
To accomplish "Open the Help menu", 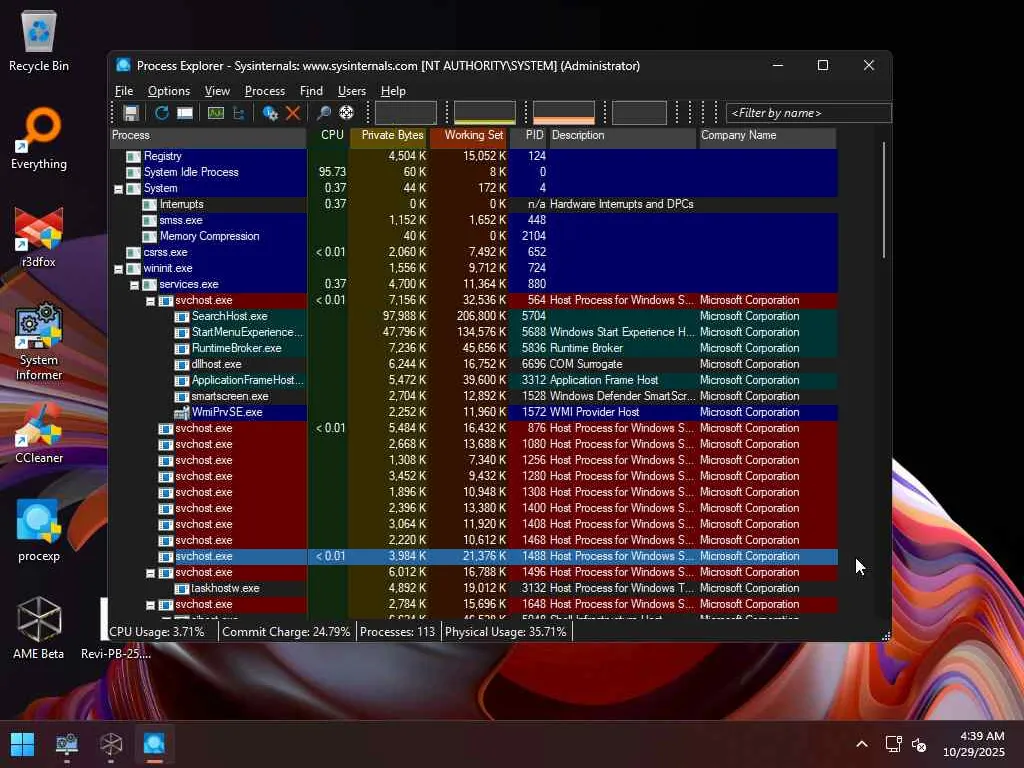I will tap(393, 91).
